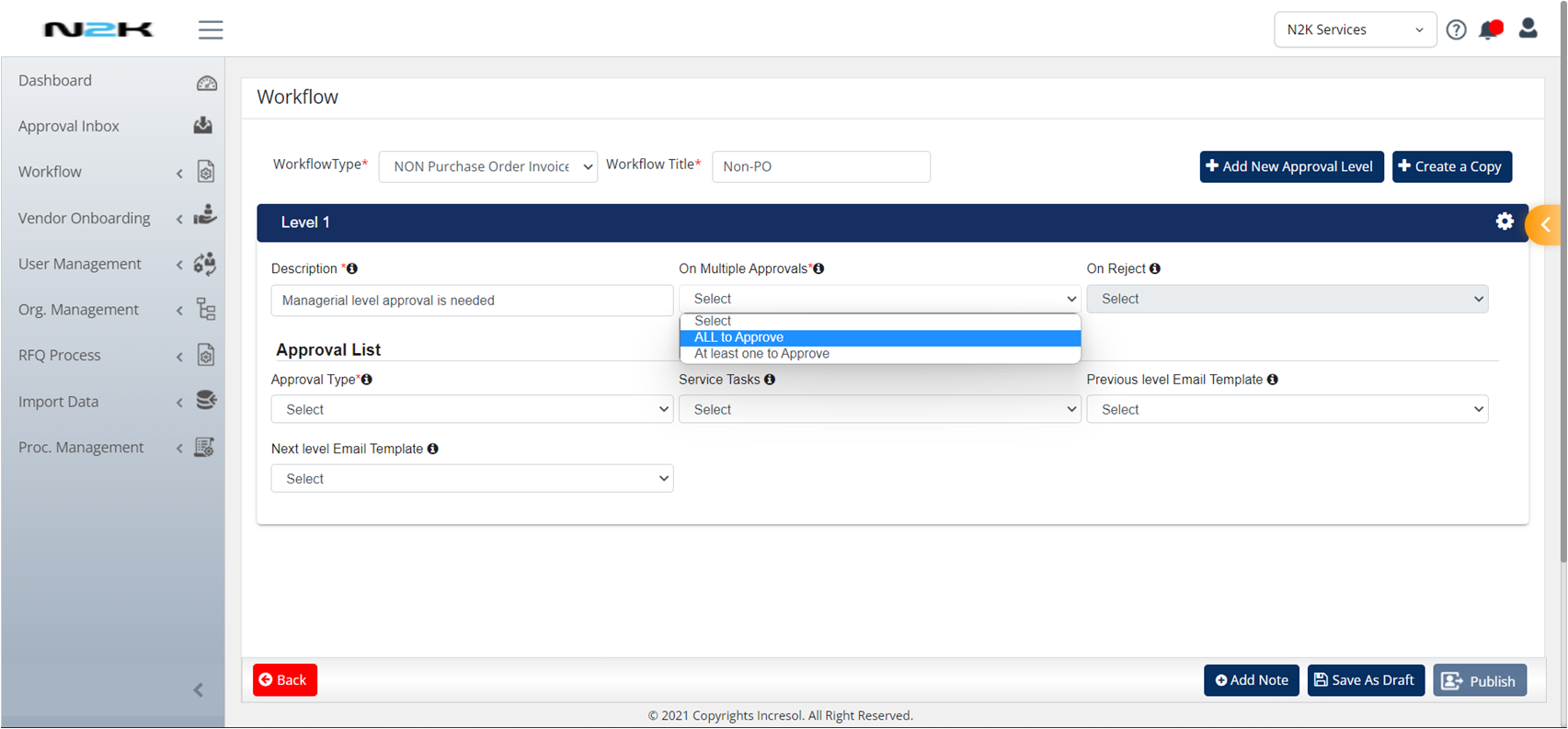
Task: Click Previous level Email Template info icon
Action: point(1273,380)
